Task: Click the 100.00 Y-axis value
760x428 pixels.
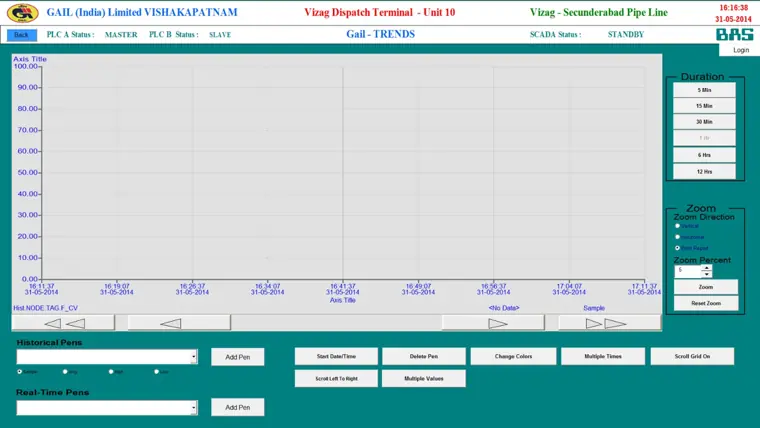Action: click(26, 66)
